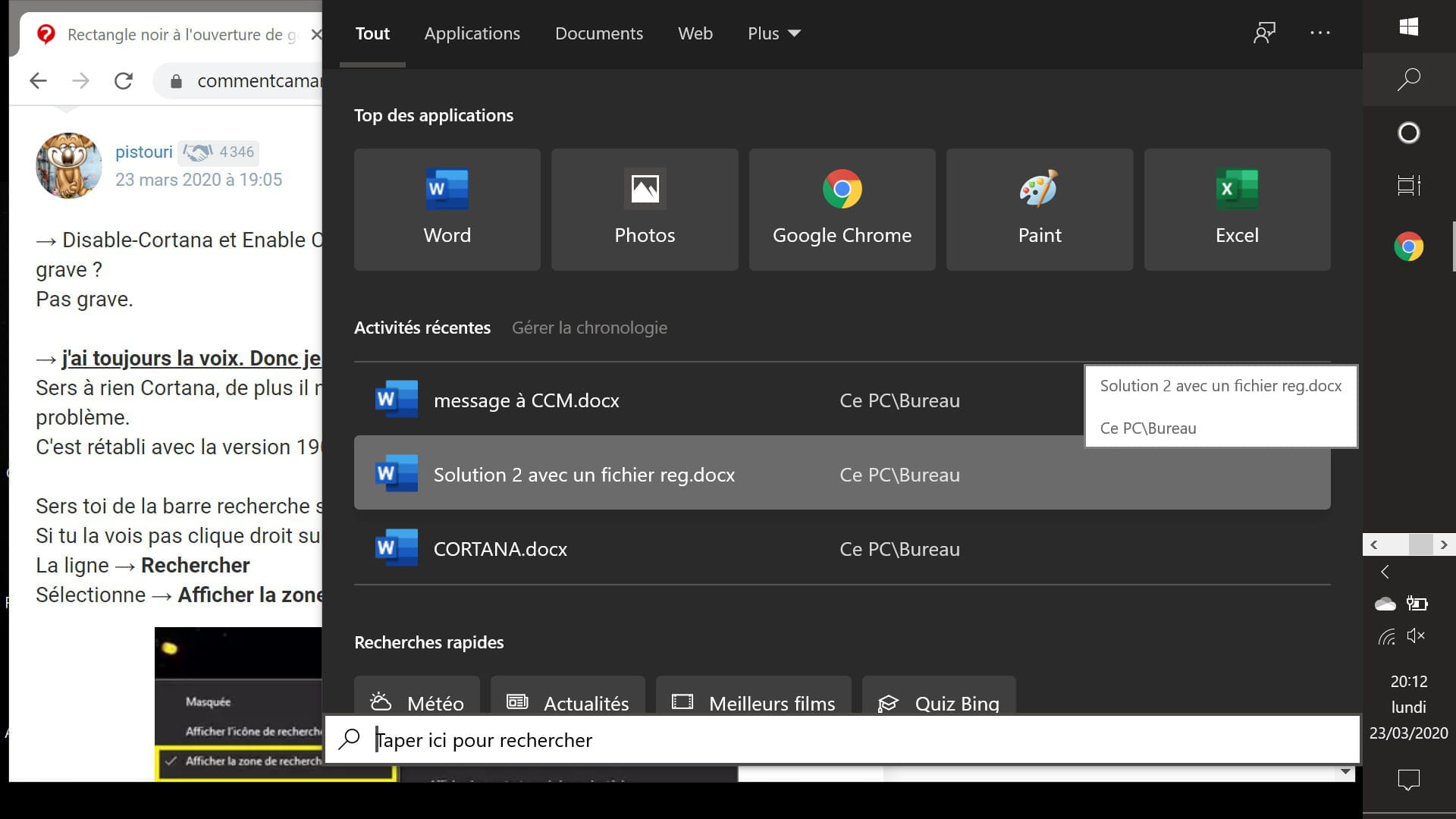Open Word from Top des applications
The image size is (1456, 819).
point(447,209)
